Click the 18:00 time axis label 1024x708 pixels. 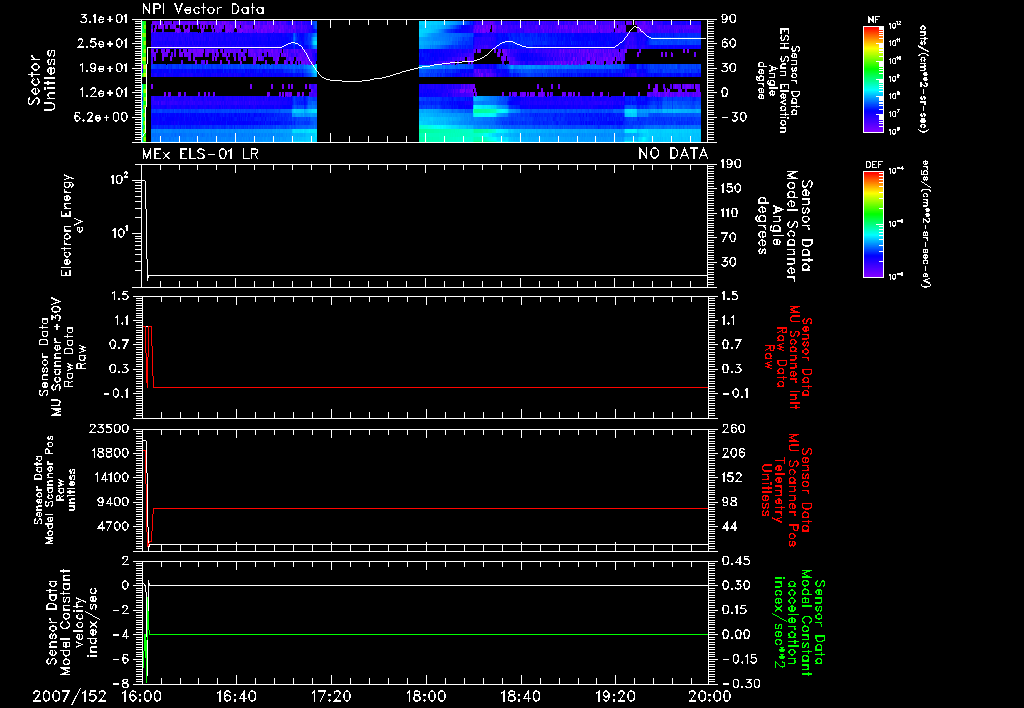click(426, 696)
